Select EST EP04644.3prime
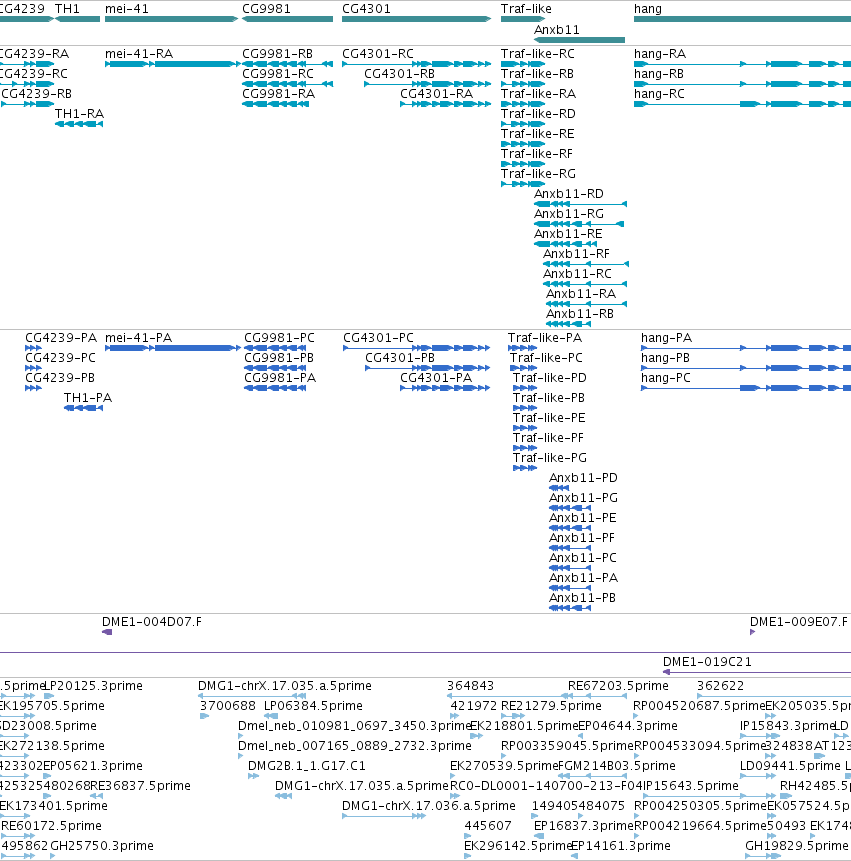This screenshot has height=861, width=851. [x=628, y=725]
